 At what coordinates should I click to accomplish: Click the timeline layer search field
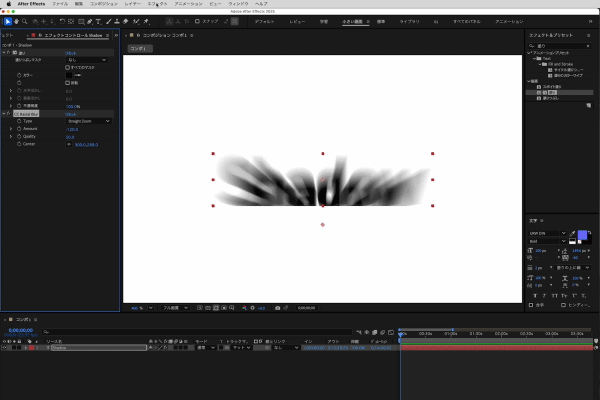197,332
